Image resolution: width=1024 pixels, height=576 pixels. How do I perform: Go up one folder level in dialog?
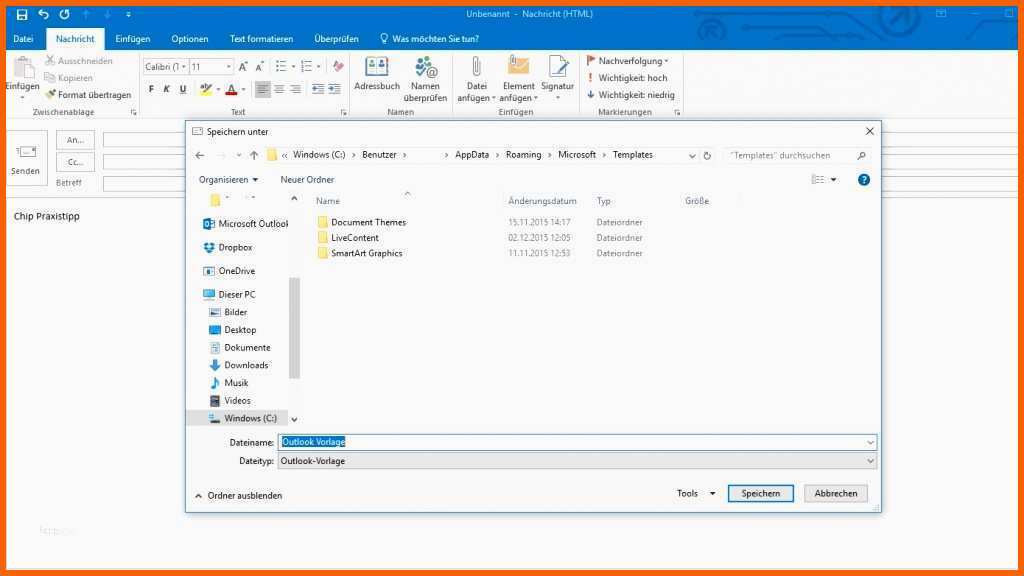point(254,155)
